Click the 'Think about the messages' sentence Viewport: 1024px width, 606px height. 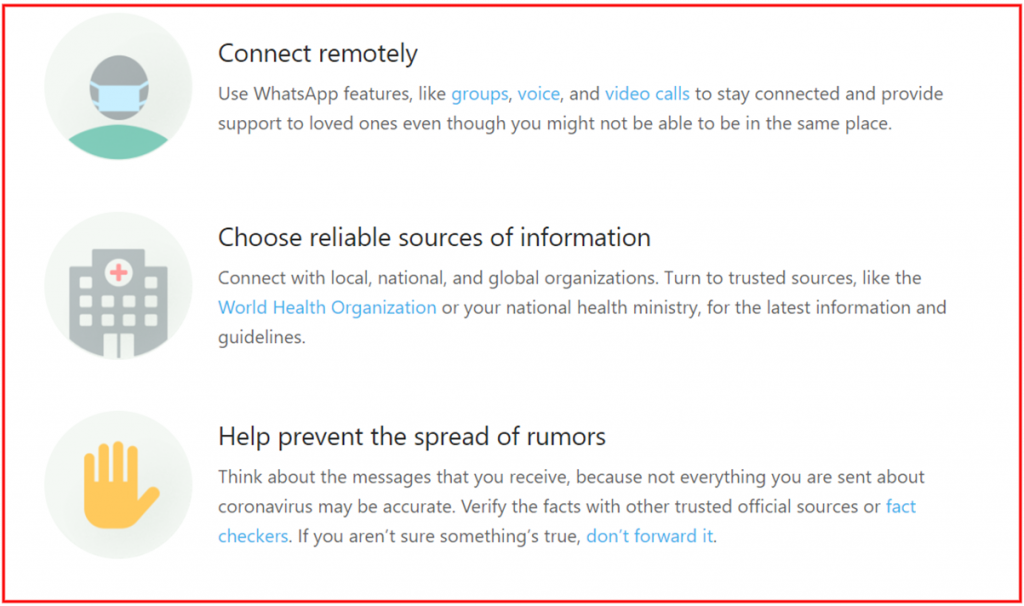pyautogui.click(x=571, y=492)
